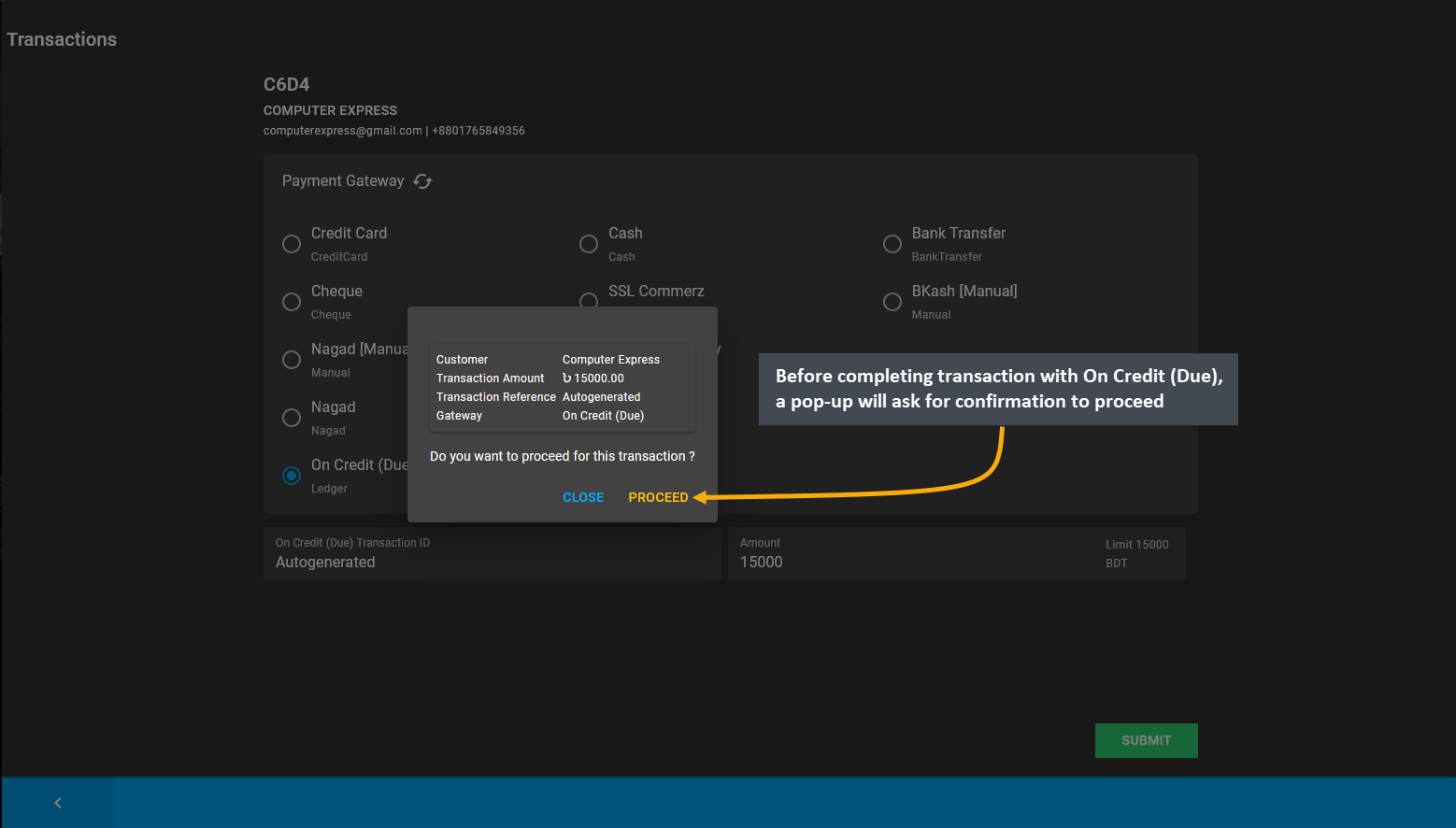
Task: Click the Autogenerated reference value in dialog
Action: [x=601, y=397]
